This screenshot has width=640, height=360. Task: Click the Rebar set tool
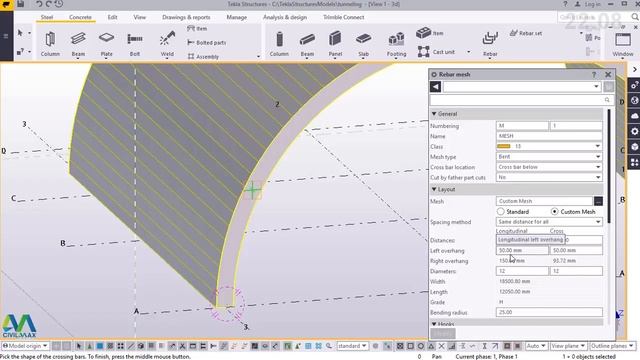coord(526,33)
